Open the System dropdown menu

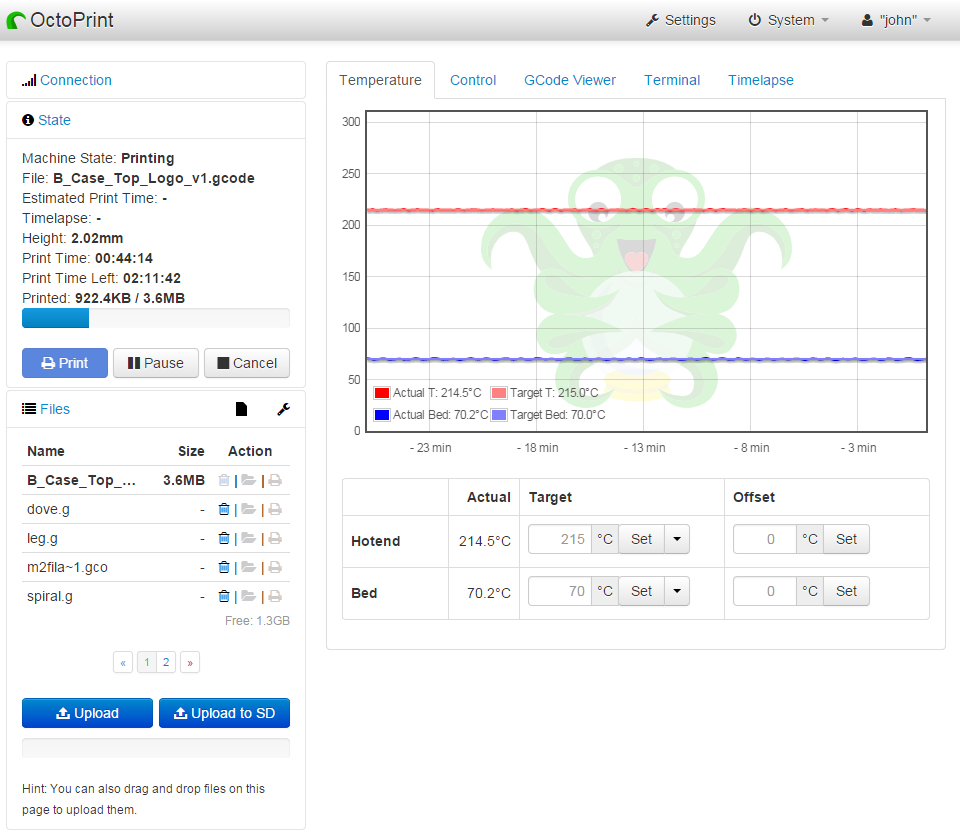tap(789, 20)
